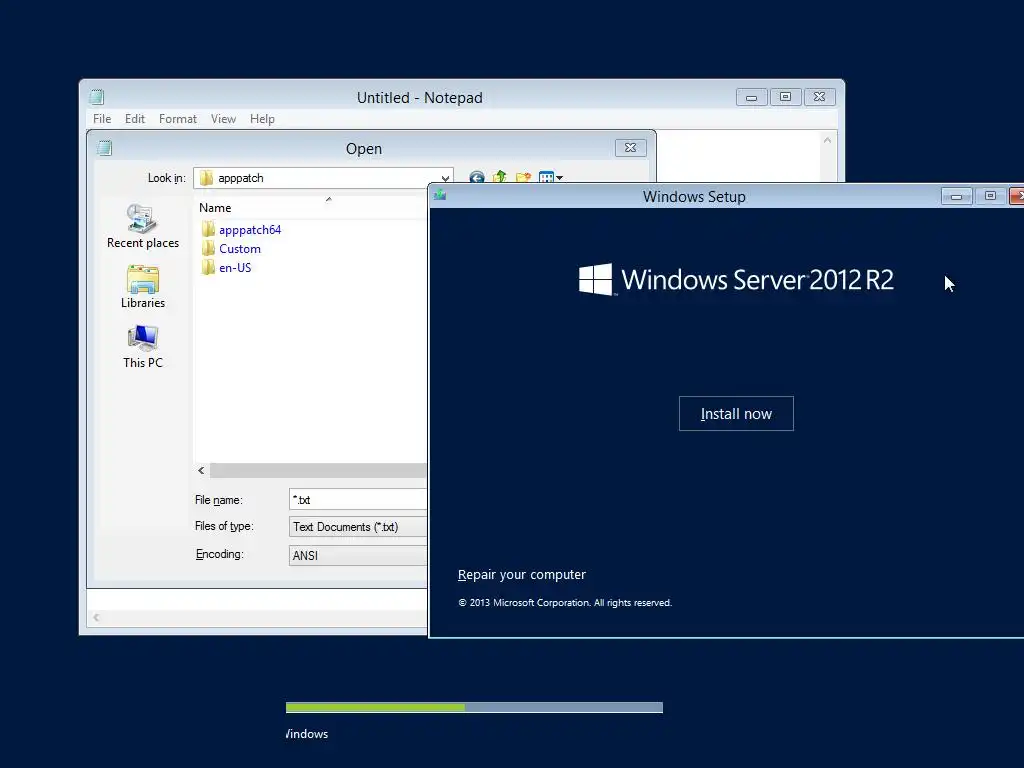
Task: Select the Custom folder
Action: [x=232, y=248]
